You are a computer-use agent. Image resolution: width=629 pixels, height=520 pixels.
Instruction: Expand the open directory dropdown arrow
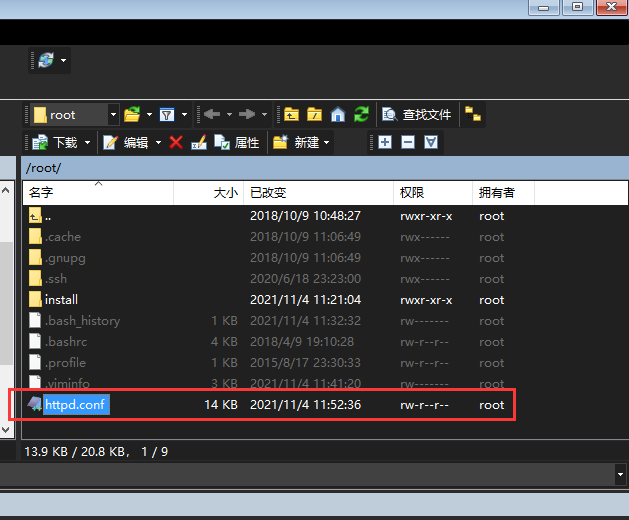click(149, 115)
